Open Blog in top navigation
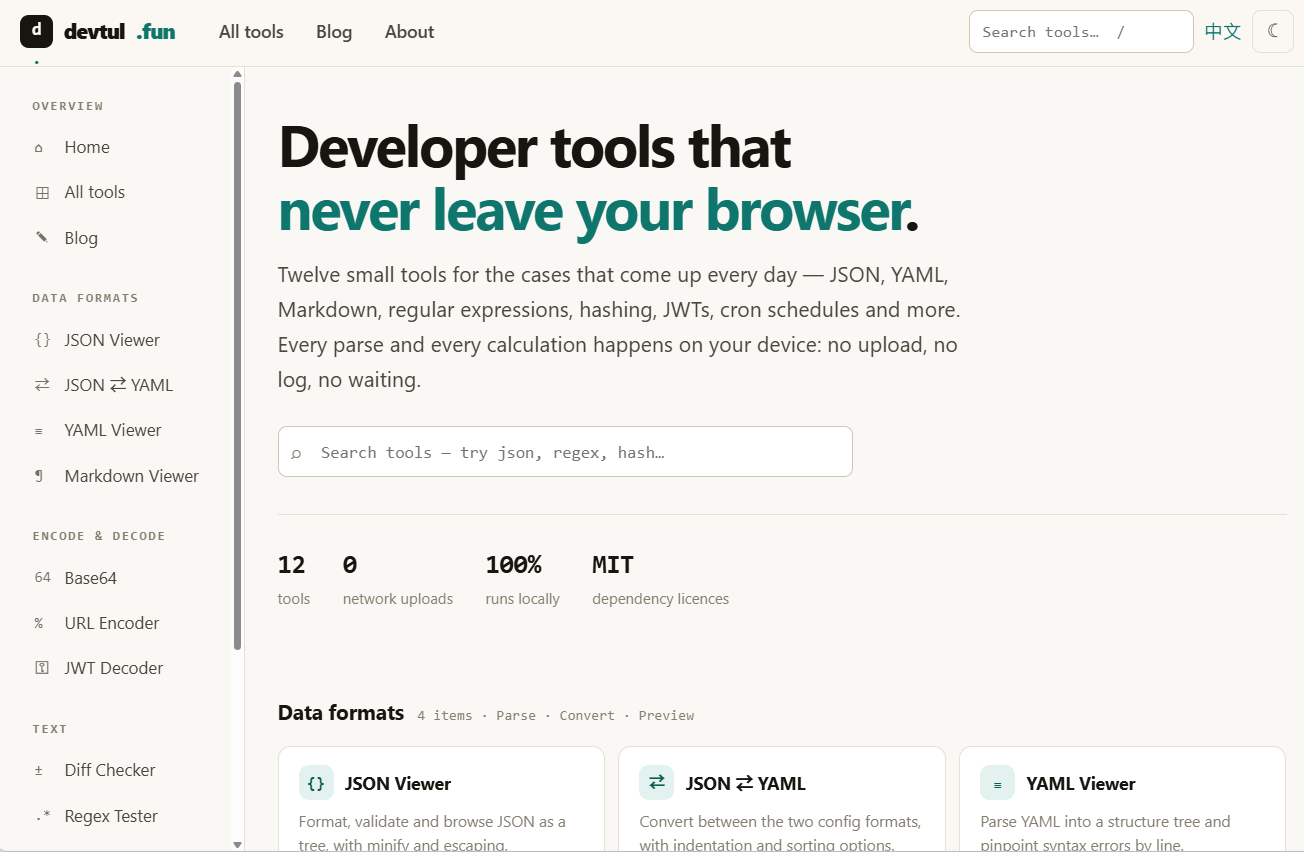 click(334, 32)
